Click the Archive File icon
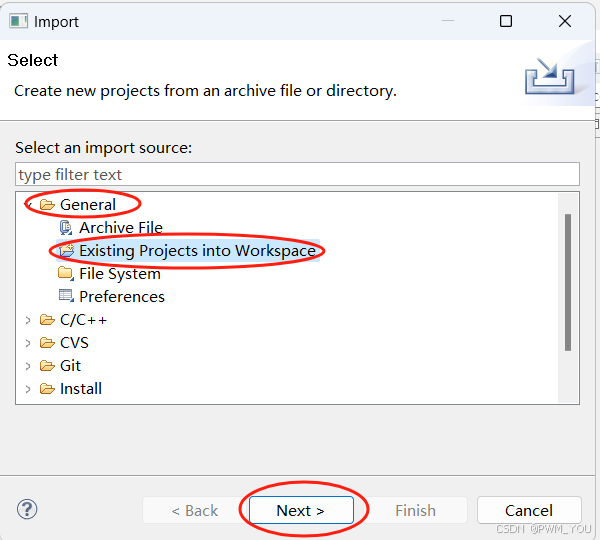 [x=66, y=228]
